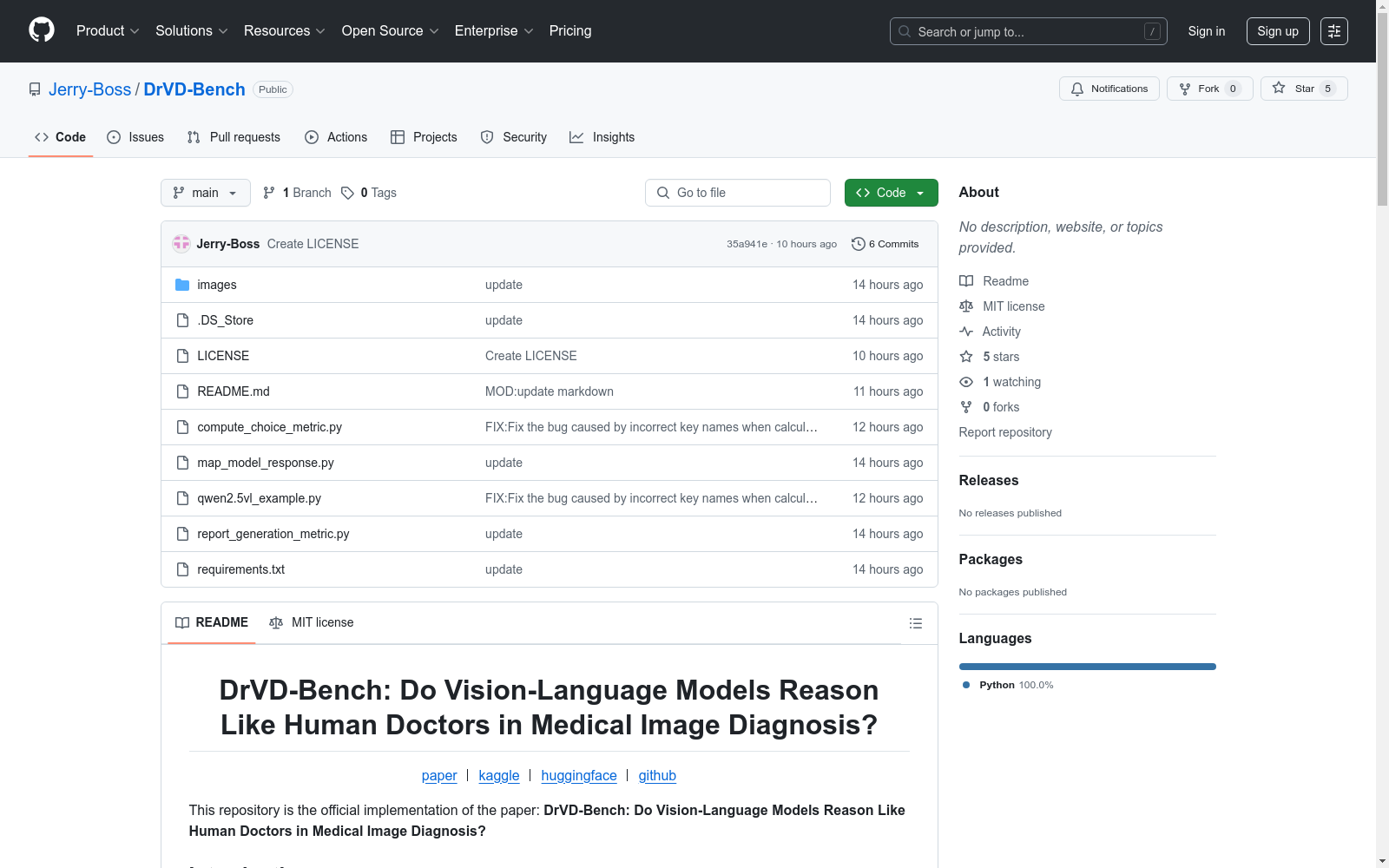Open map_model_response.py
The image size is (1389, 868).
click(266, 463)
